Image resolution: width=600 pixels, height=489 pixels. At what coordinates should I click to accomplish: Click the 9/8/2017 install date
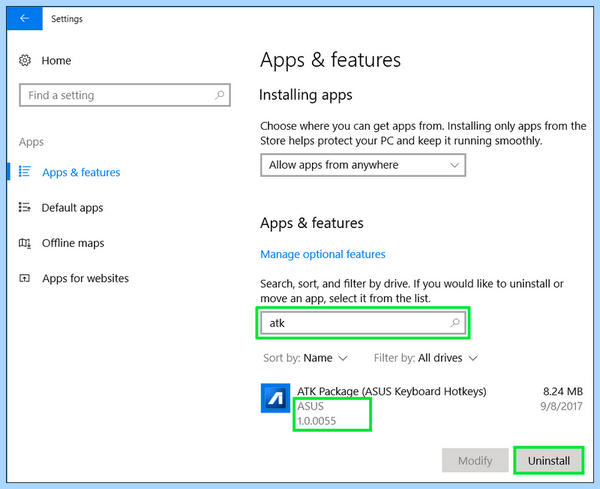click(561, 406)
